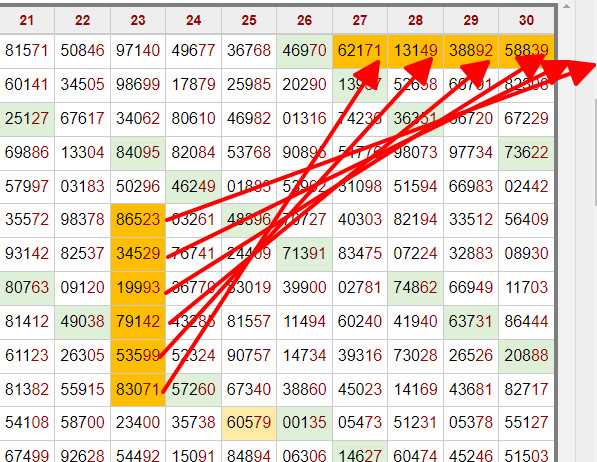
Task: Select orange cell 86523
Action: [x=138, y=220]
